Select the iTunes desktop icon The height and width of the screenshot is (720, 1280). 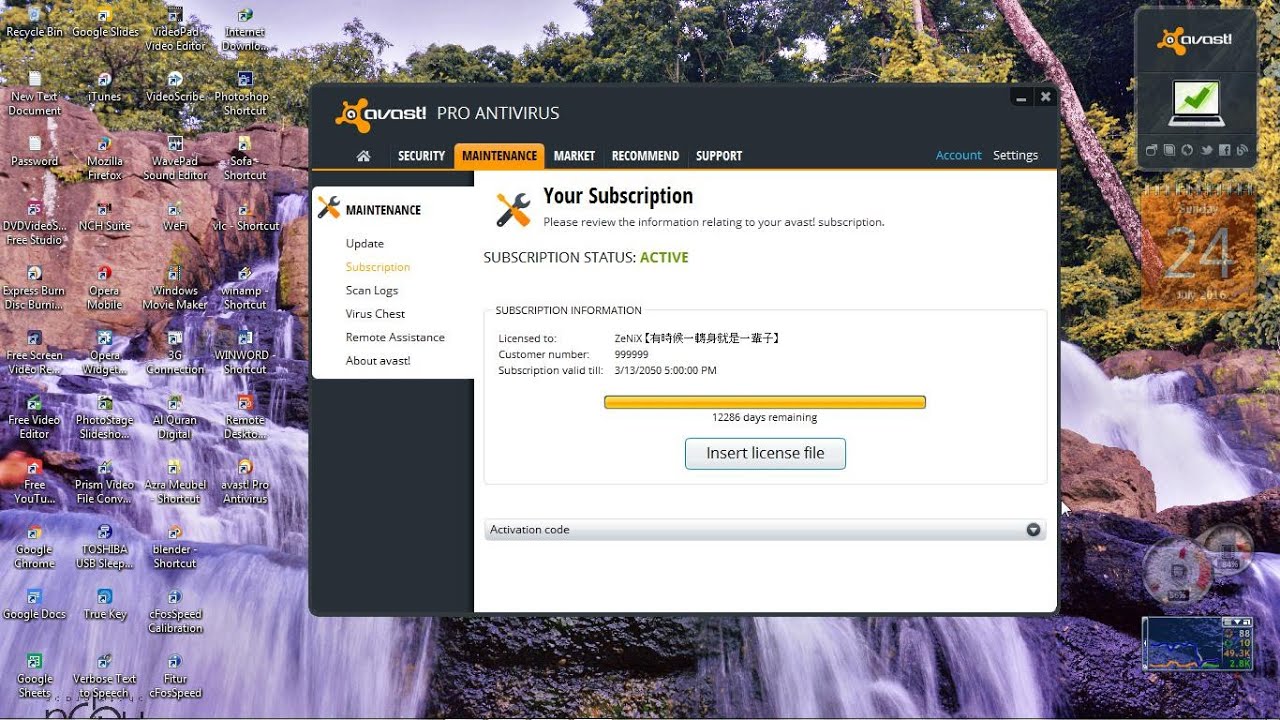coord(104,89)
